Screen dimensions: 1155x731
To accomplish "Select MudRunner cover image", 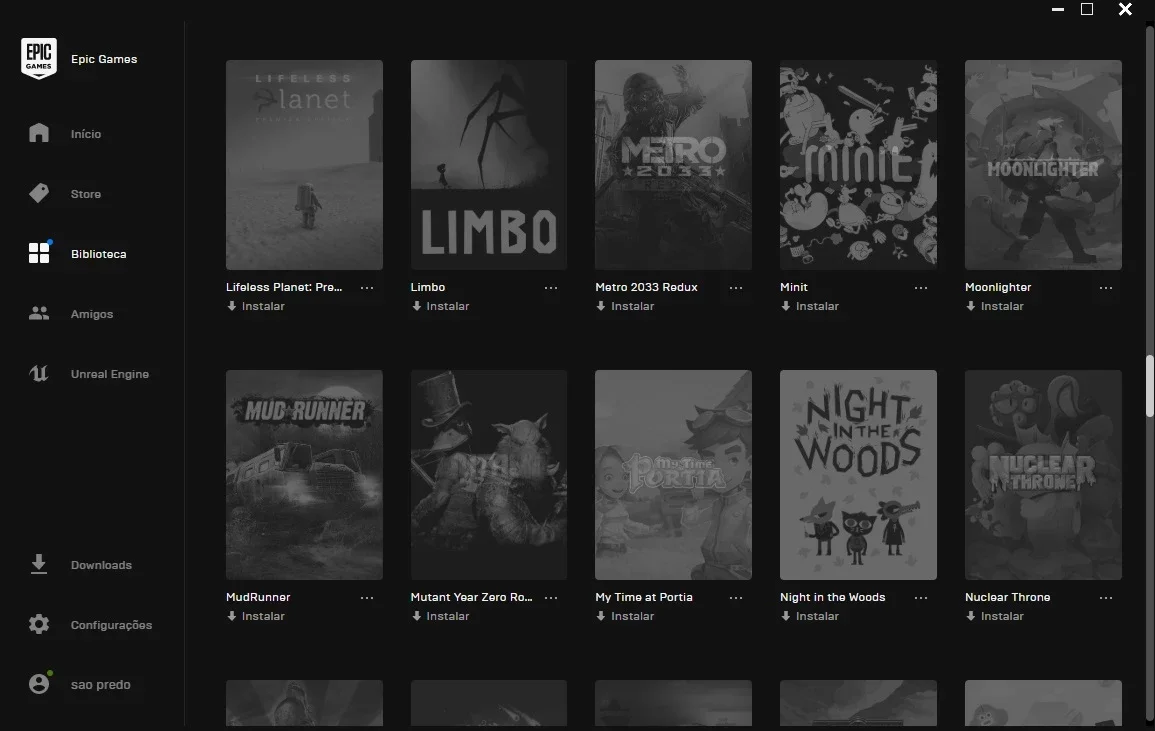I will (304, 475).
